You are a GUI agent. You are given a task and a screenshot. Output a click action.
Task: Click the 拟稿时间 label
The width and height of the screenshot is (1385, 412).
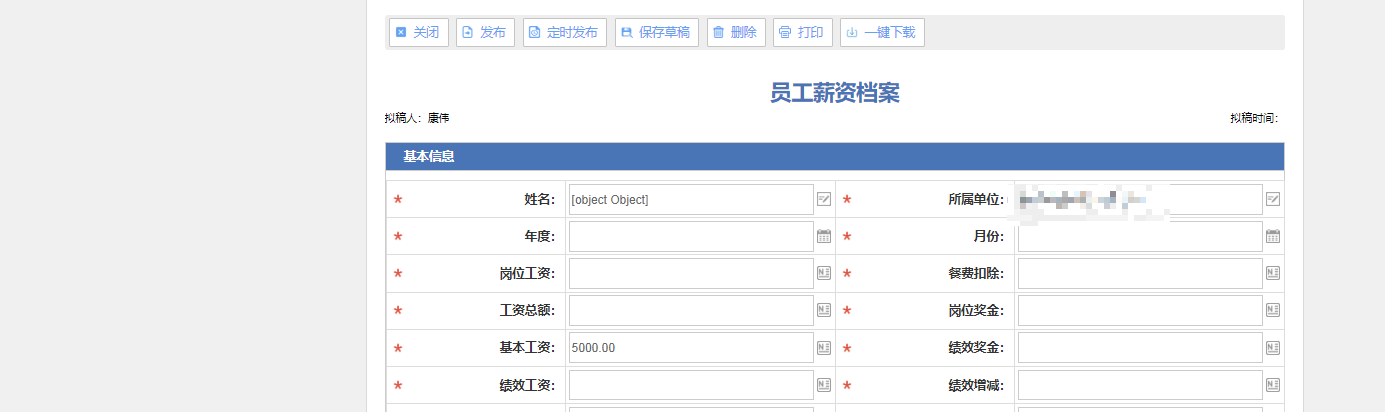[x=1254, y=118]
